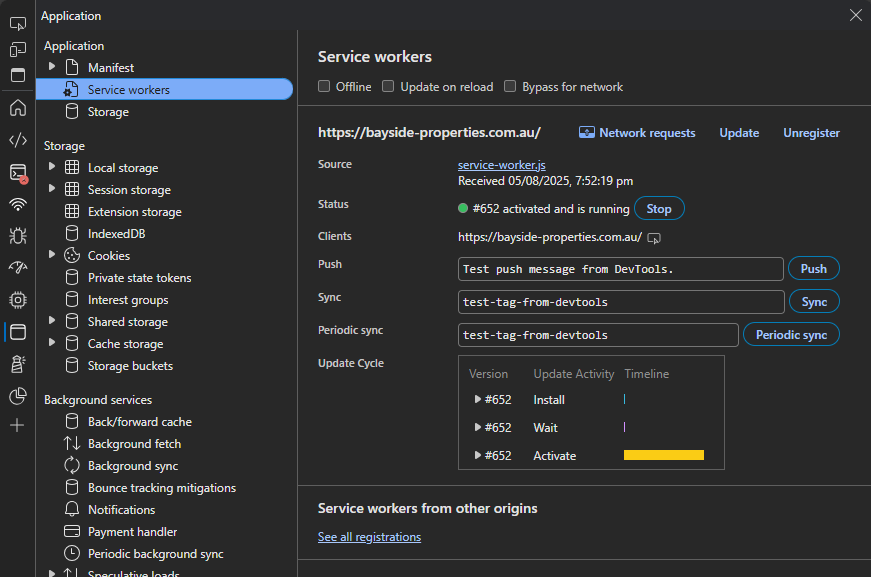This screenshot has height=577, width=871.
Task: Enable the Offline checkbox
Action: click(324, 87)
